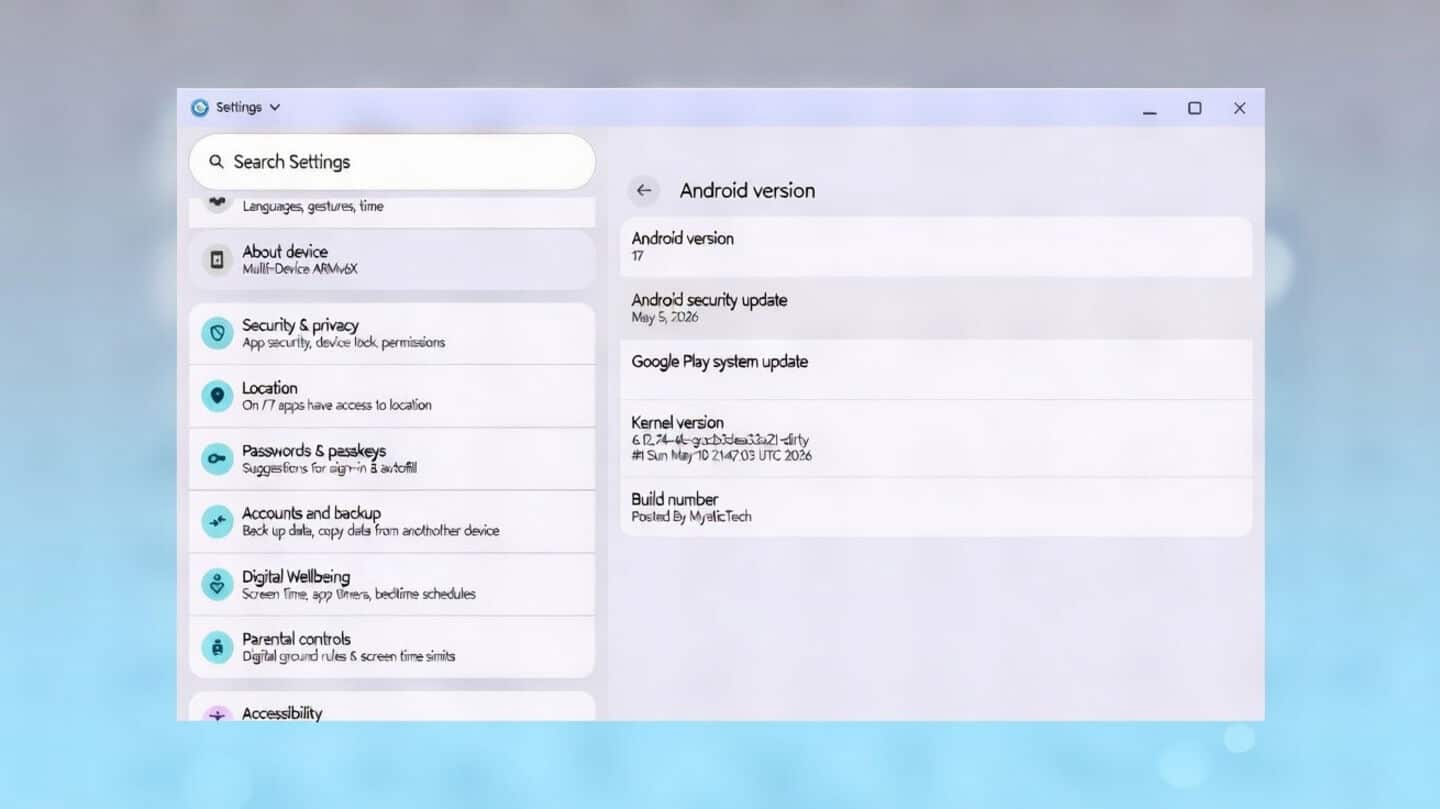Open About device settings
Screen dimensions: 1440x809
click(x=392, y=260)
